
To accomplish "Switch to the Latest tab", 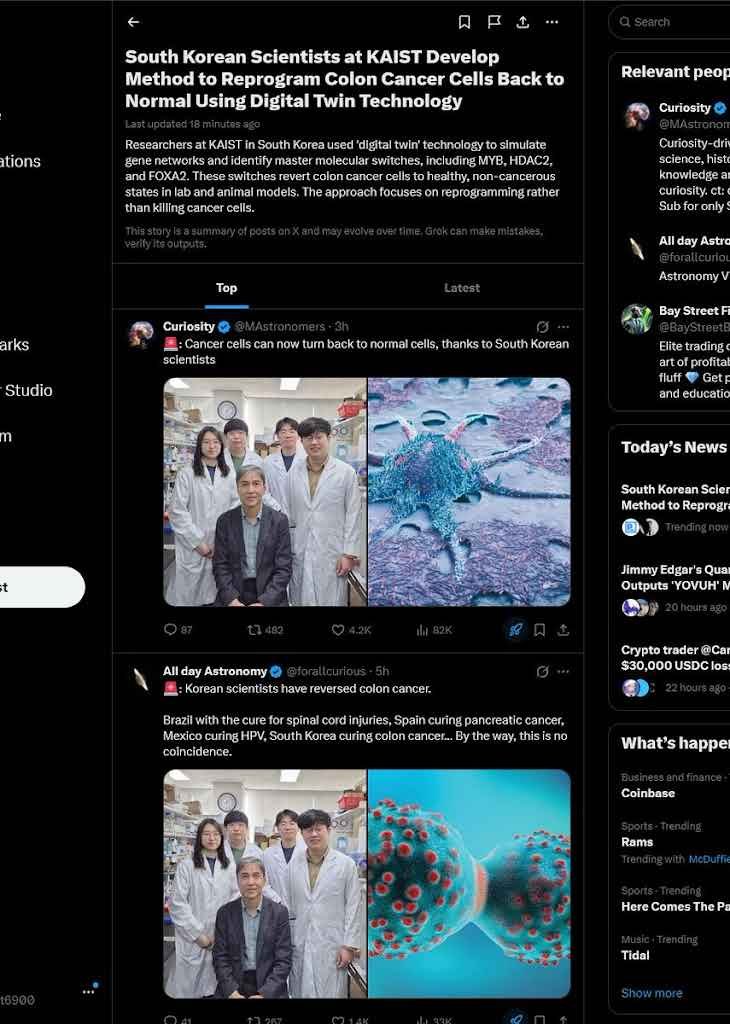I will (x=462, y=288).
